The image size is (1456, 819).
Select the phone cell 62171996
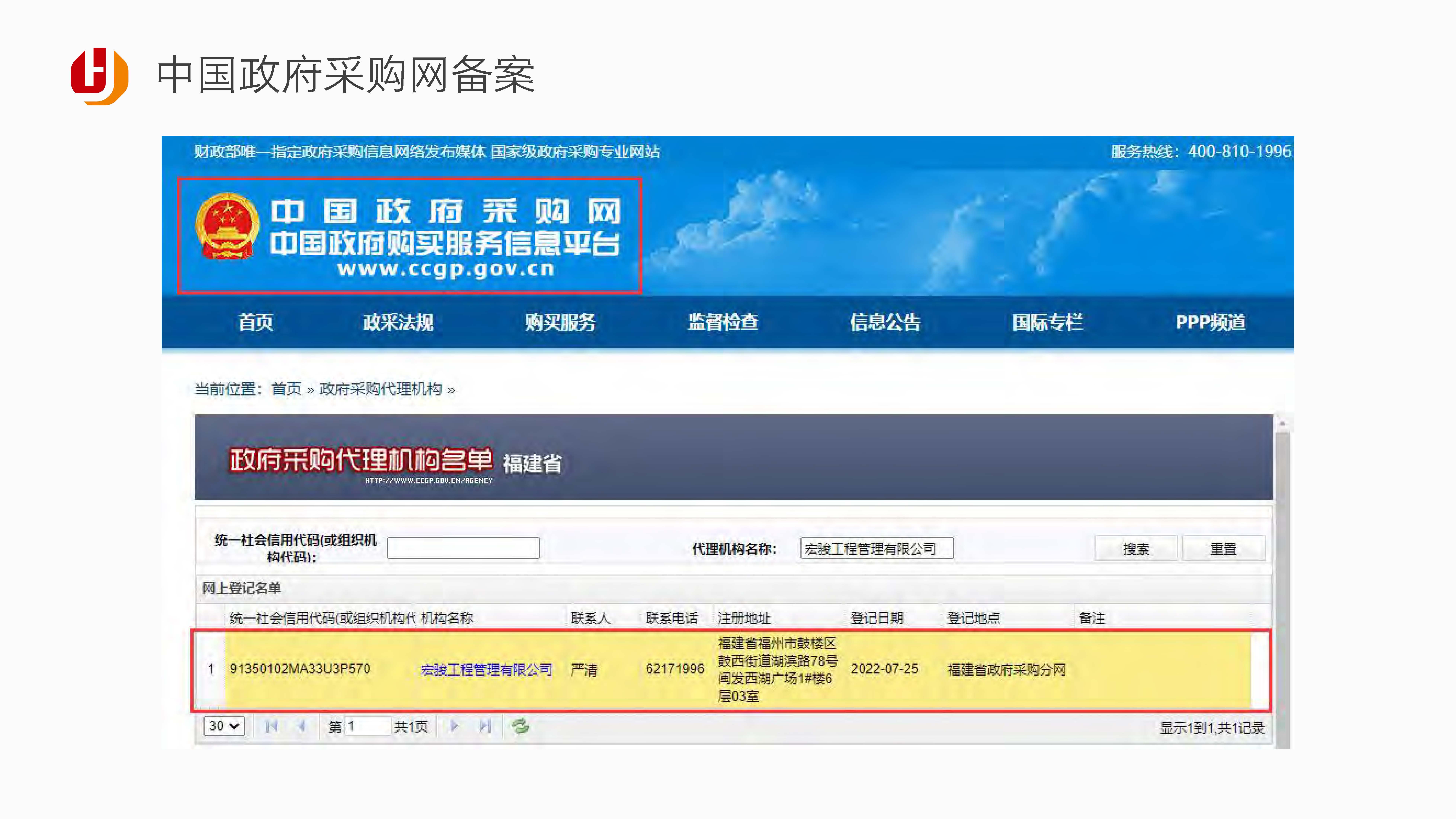pos(675,669)
